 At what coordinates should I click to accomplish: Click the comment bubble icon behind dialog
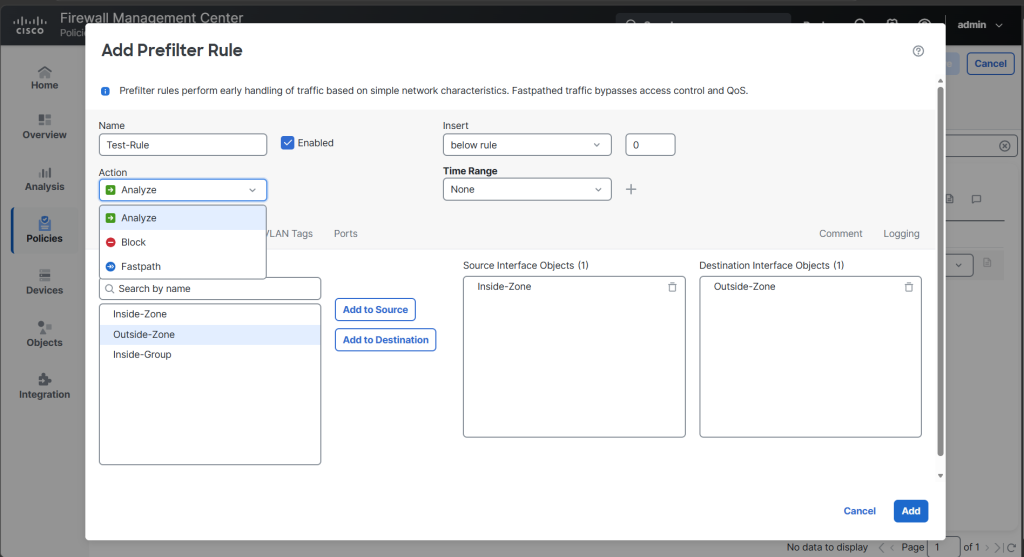pyautogui.click(x=976, y=199)
